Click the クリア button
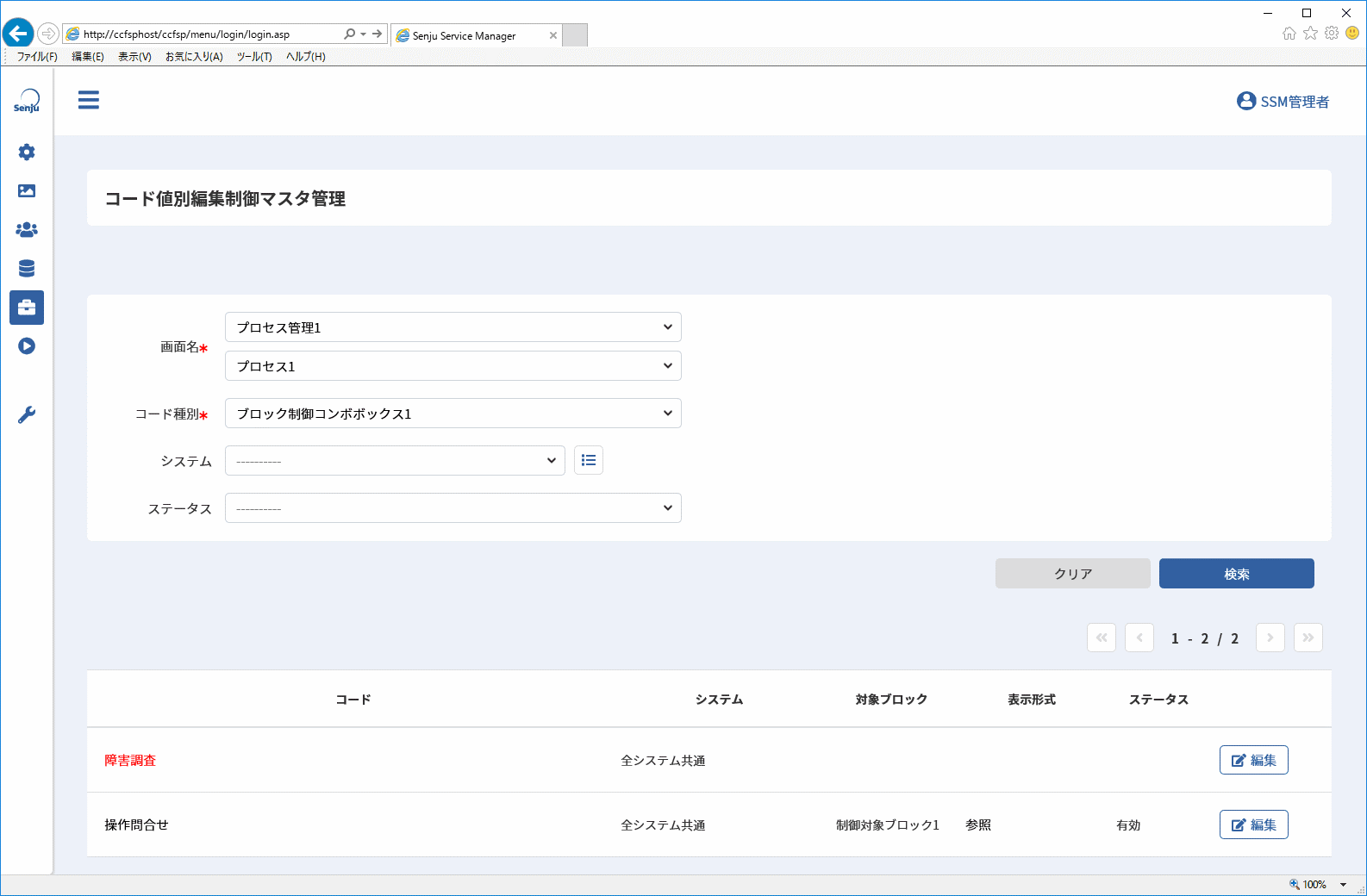This screenshot has width=1367, height=896. [x=1073, y=574]
